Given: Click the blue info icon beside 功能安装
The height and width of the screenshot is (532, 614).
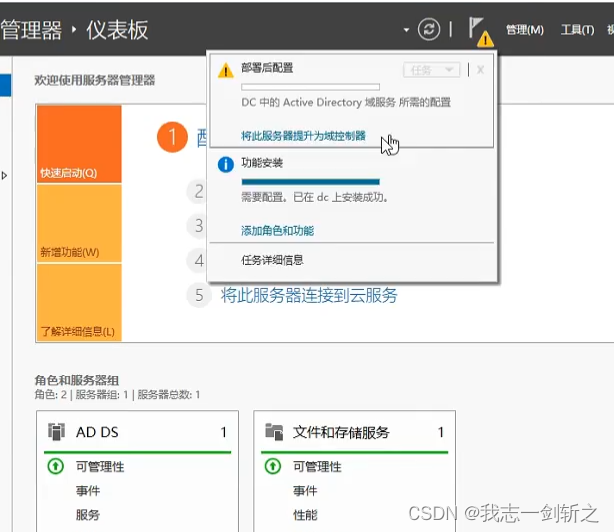Looking at the screenshot, I should tap(226, 164).
